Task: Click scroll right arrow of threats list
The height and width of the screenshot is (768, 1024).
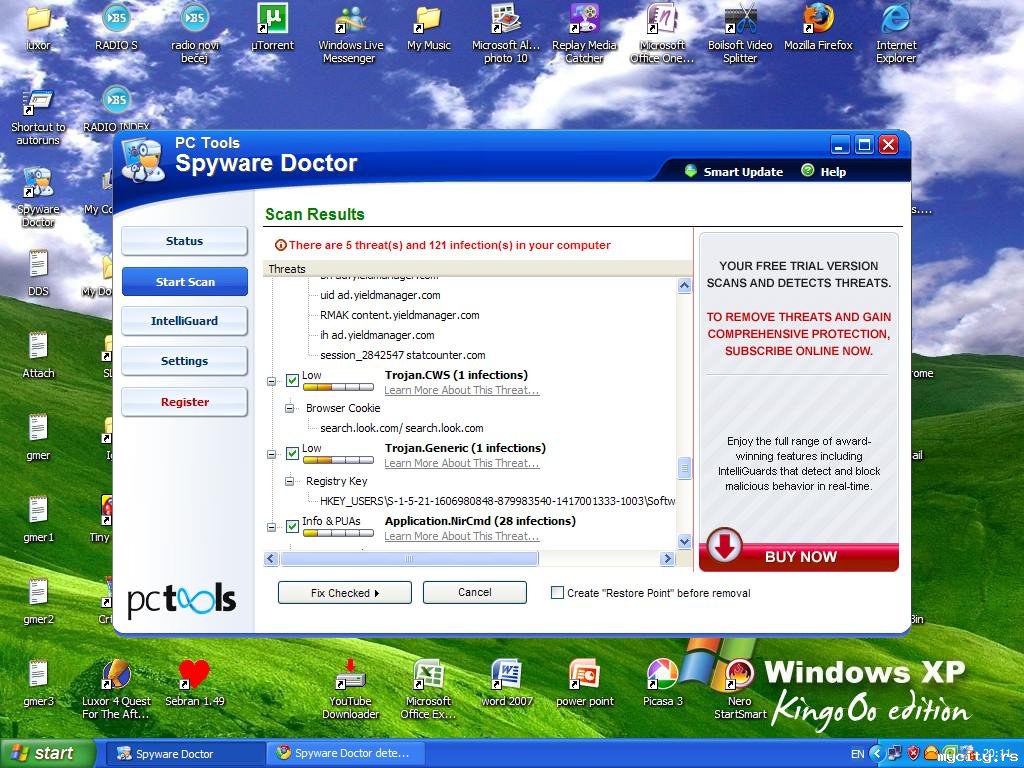Action: (x=667, y=559)
